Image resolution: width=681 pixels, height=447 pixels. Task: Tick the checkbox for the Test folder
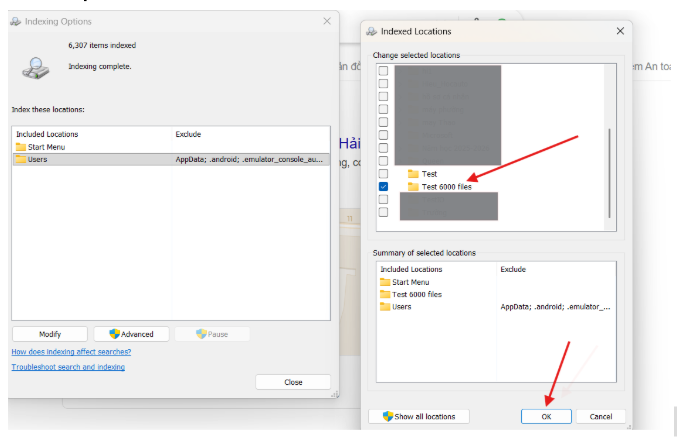383,174
